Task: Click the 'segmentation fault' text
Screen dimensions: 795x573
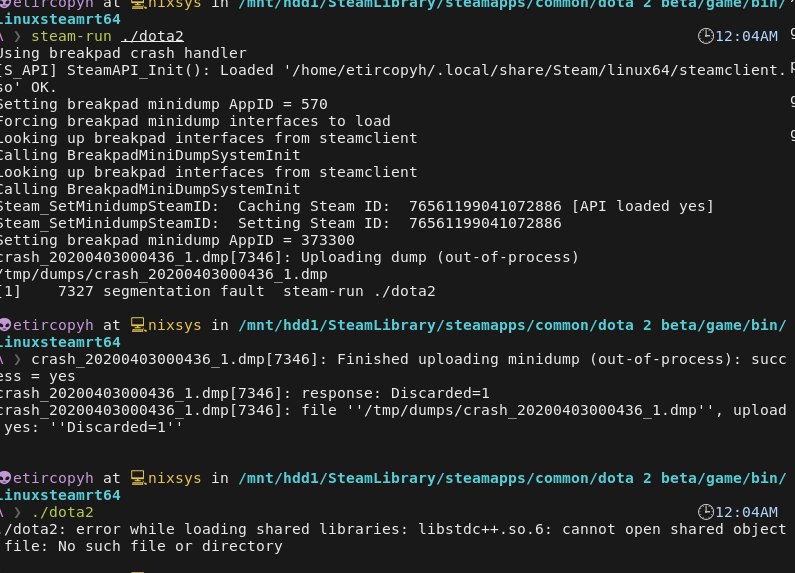Action: click(x=184, y=292)
